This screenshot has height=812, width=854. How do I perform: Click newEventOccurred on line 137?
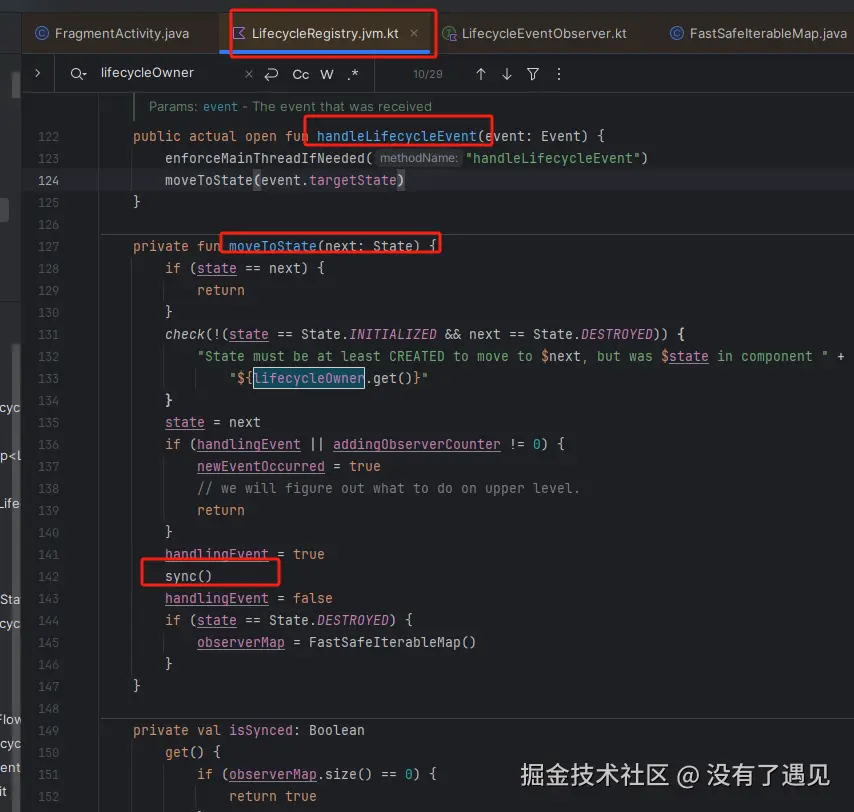click(x=260, y=466)
